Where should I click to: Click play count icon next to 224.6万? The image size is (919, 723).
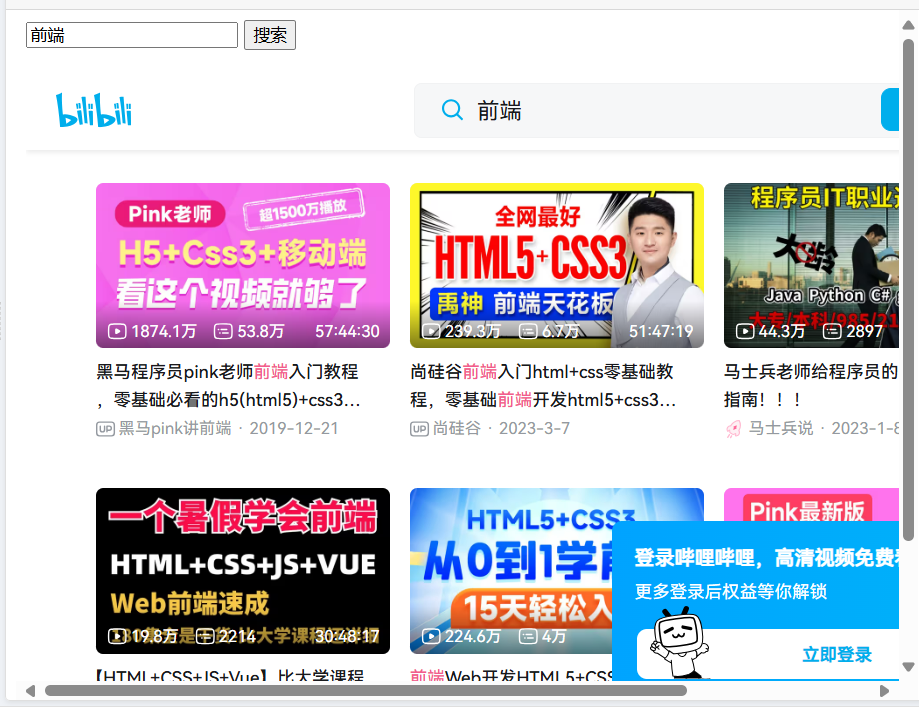coord(431,636)
